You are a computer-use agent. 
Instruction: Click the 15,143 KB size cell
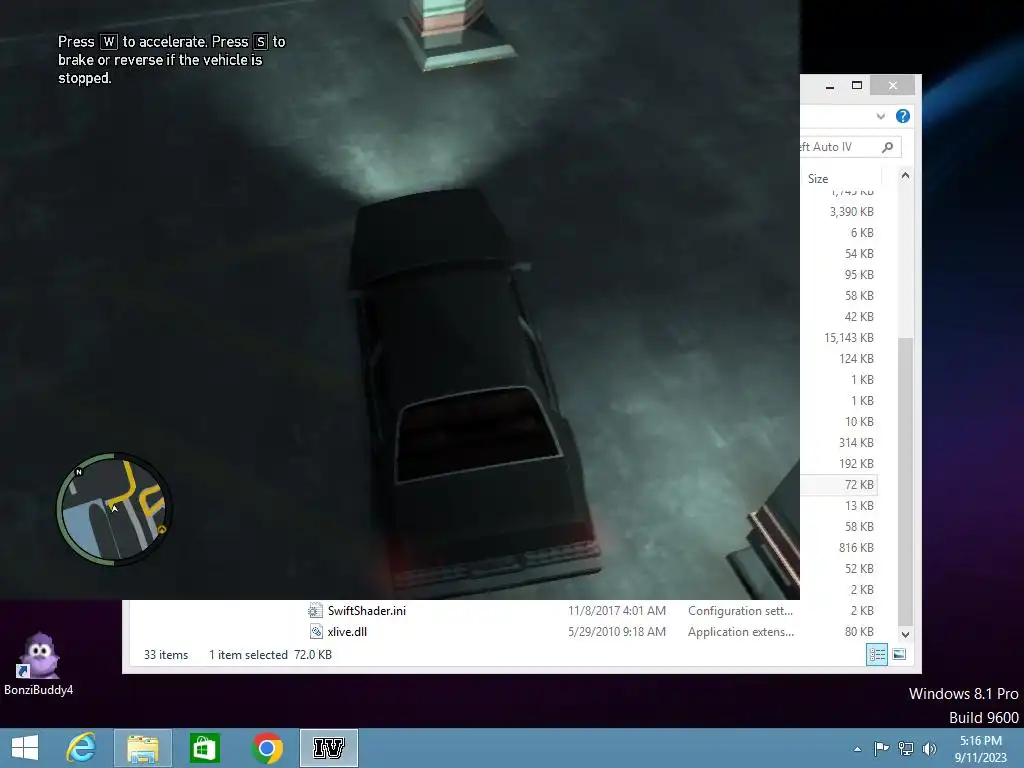click(x=848, y=338)
